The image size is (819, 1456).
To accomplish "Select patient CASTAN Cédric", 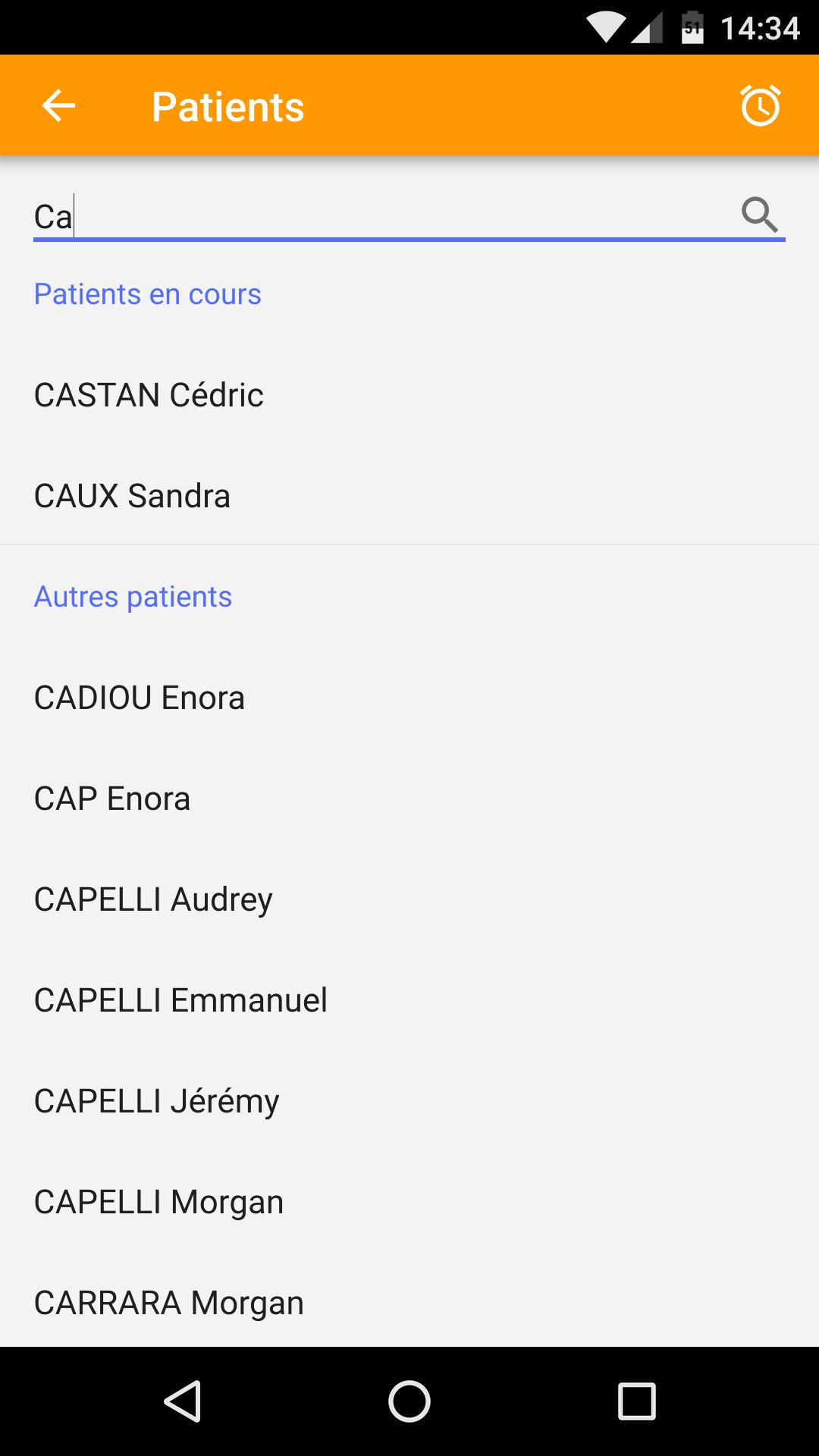I will point(149,395).
